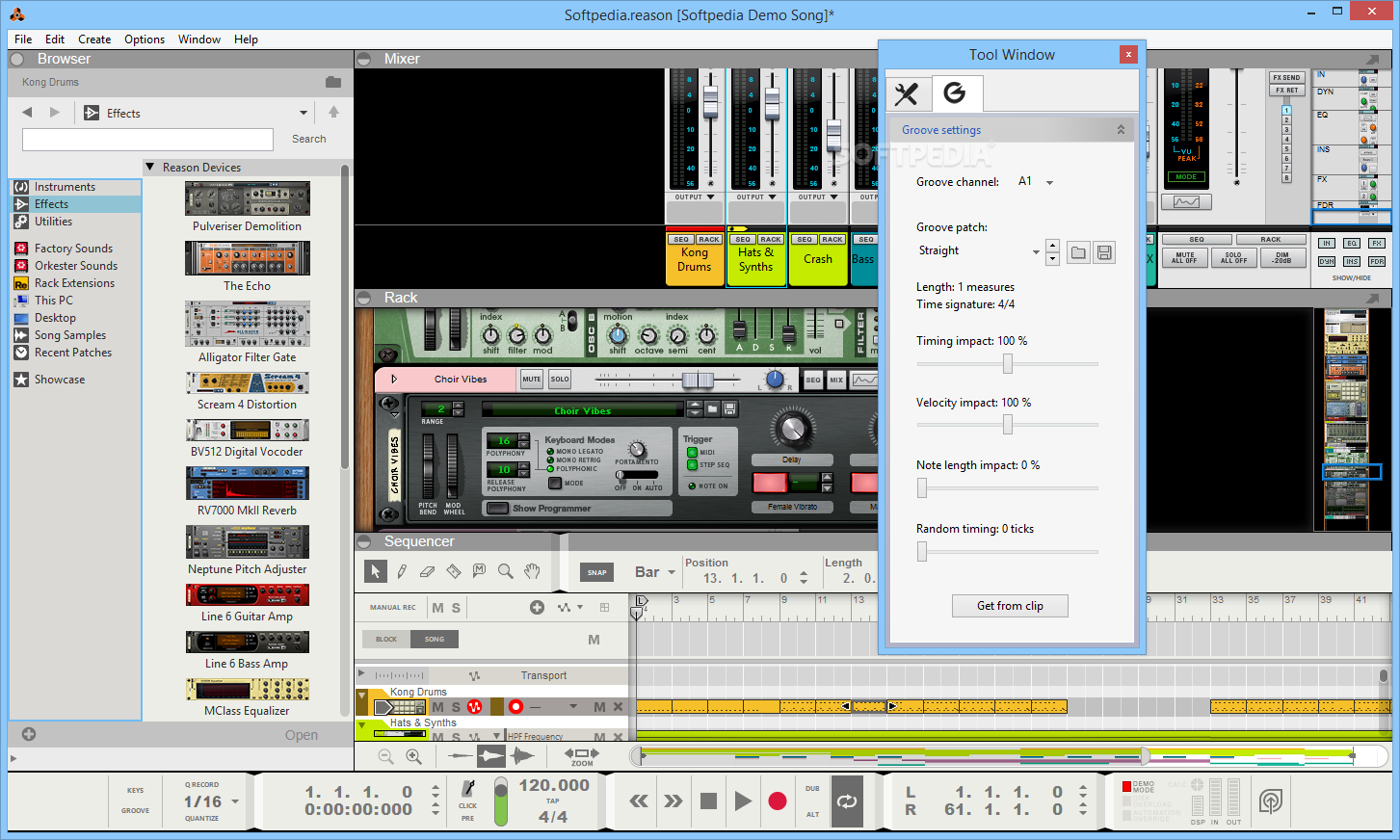Open the Groove patch Straight dropdown
The image size is (1400, 840).
click(1036, 251)
